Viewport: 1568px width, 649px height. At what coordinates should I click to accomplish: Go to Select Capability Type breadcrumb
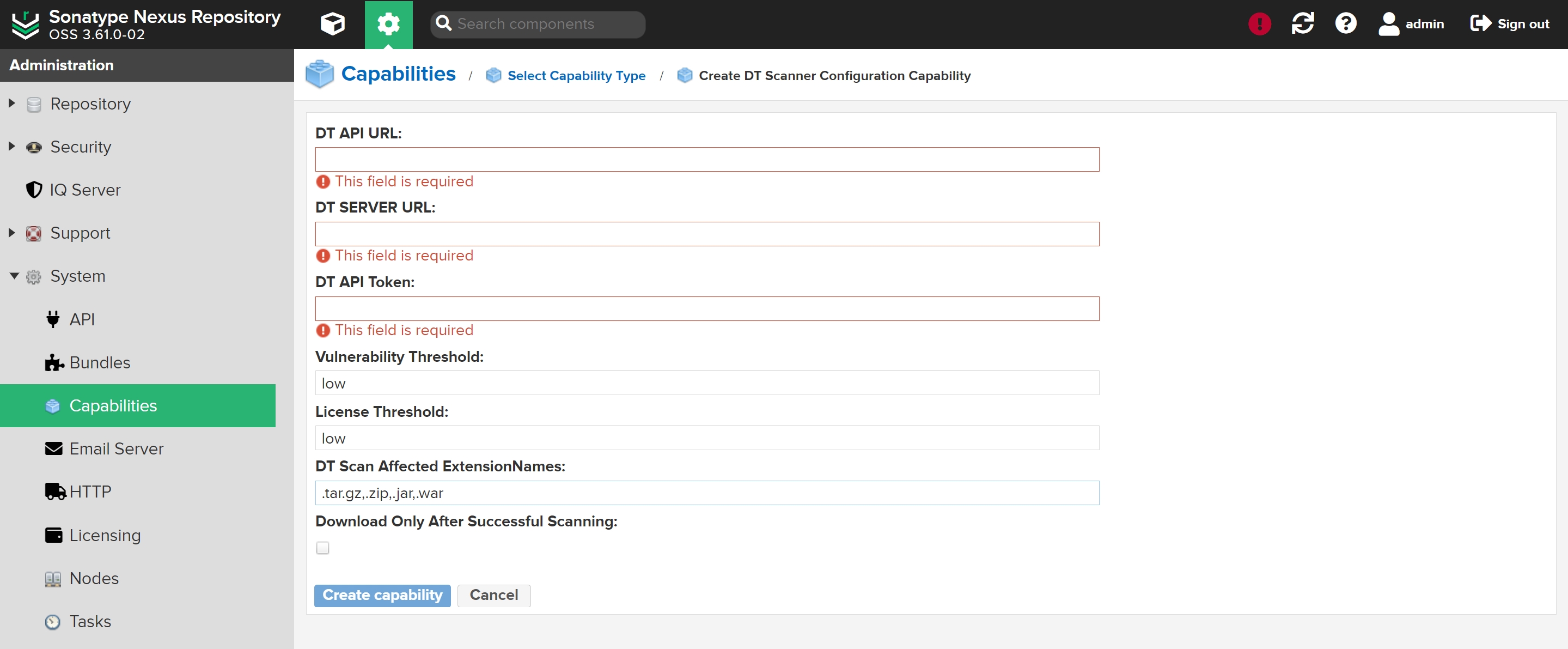[x=576, y=76]
